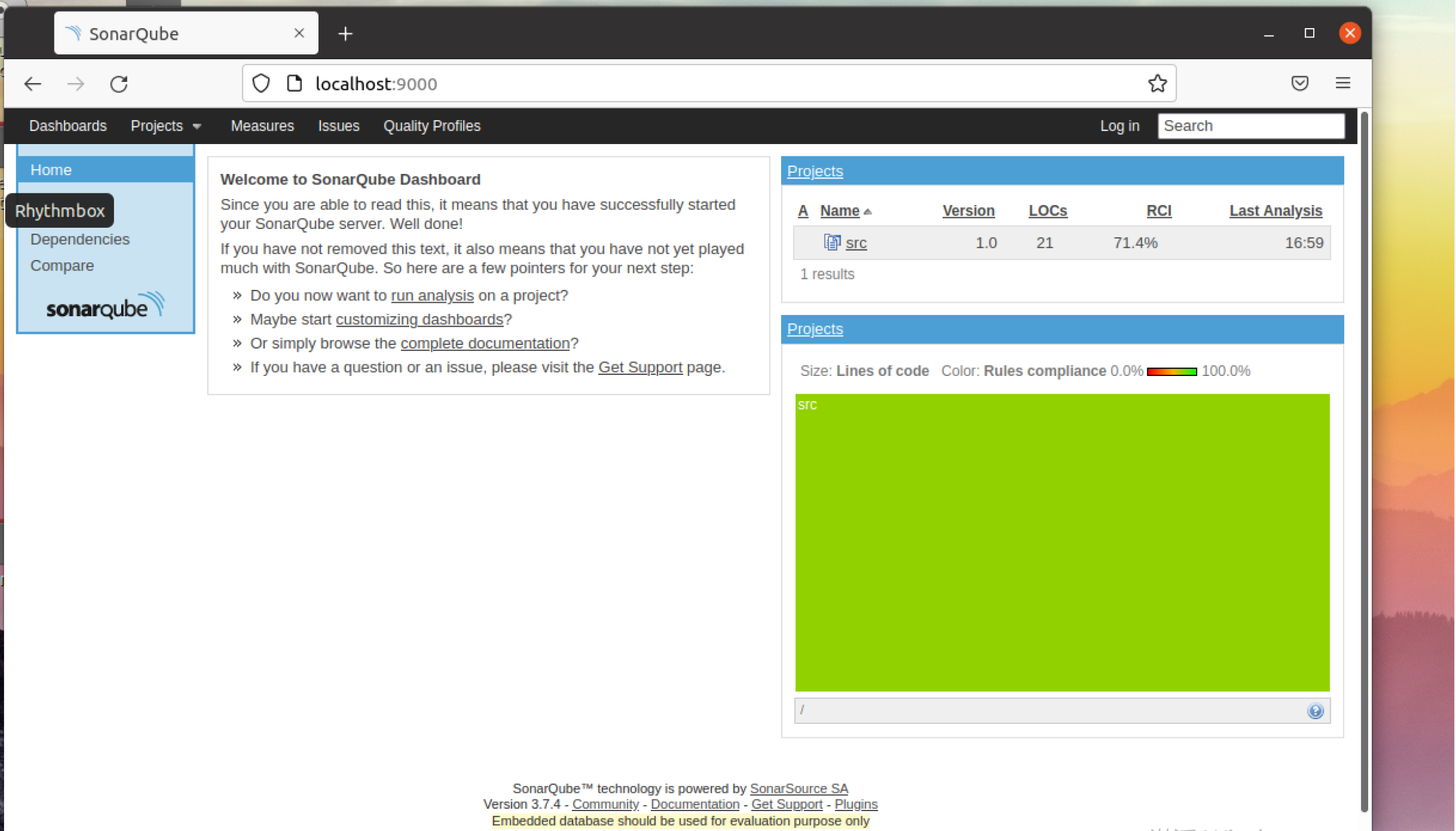Viewport: 1456px width, 831px height.
Task: Open Quality Profiles in top navigation
Action: click(x=431, y=126)
